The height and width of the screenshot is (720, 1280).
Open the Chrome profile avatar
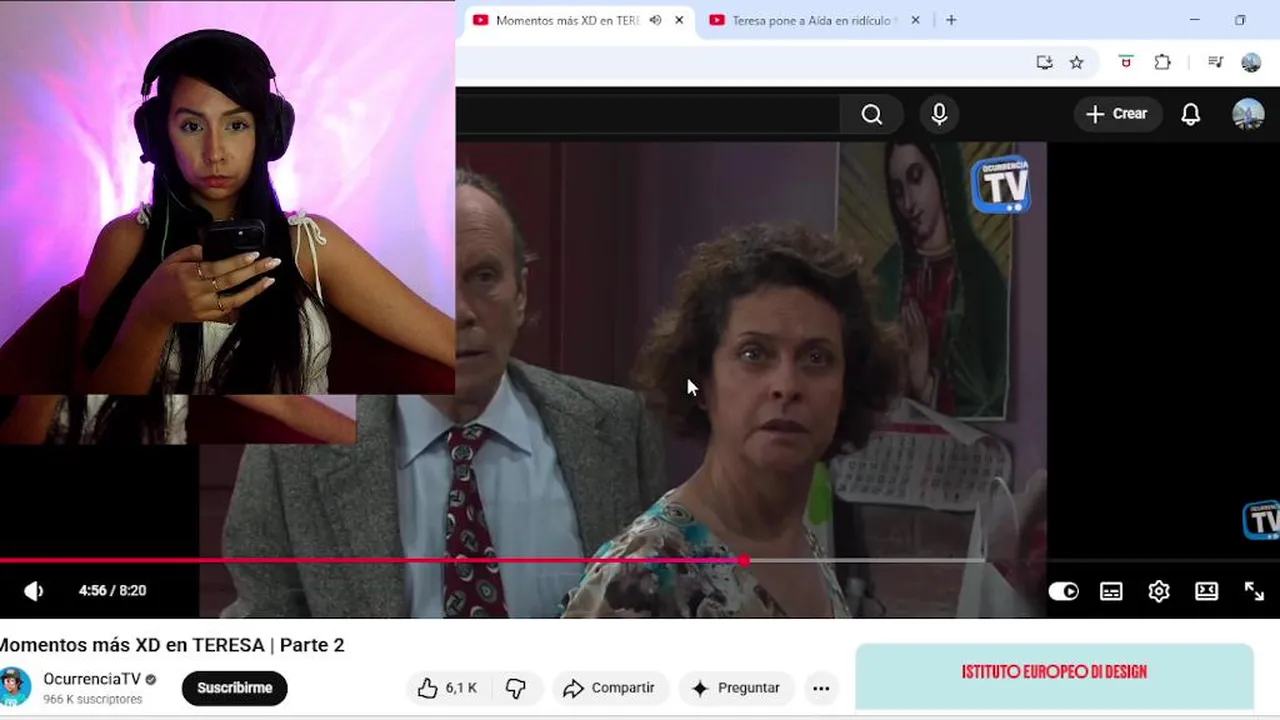[1251, 62]
